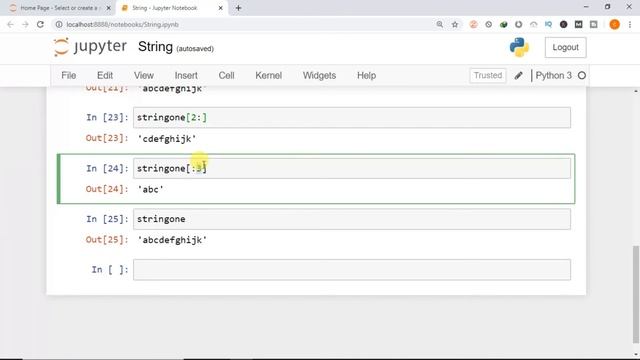Click the Python 3 kernel name

coord(553,76)
